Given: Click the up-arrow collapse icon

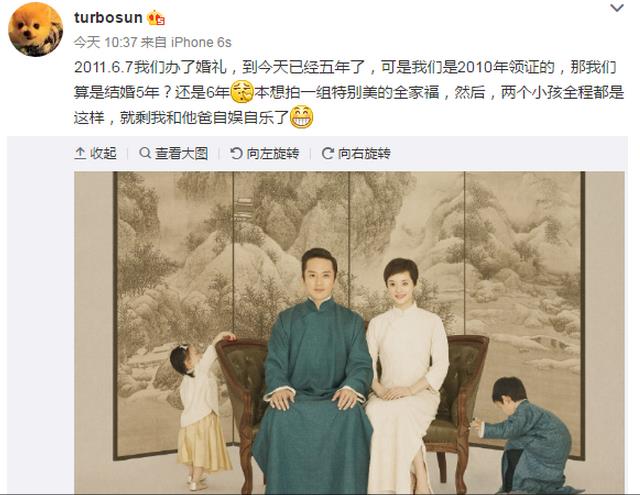Looking at the screenshot, I should point(80,153).
